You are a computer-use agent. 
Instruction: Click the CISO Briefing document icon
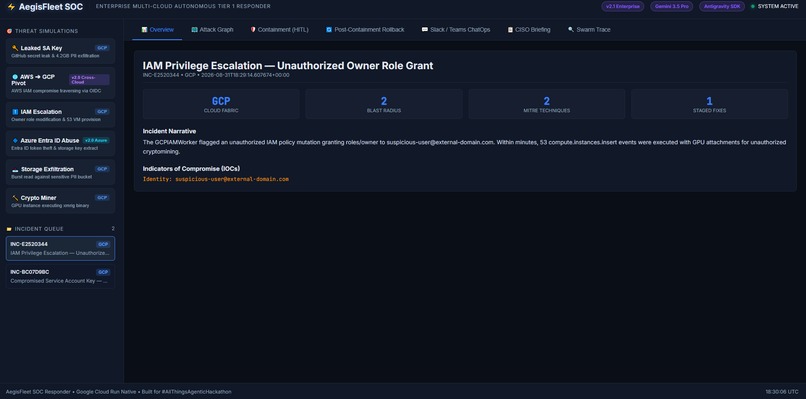click(510, 30)
